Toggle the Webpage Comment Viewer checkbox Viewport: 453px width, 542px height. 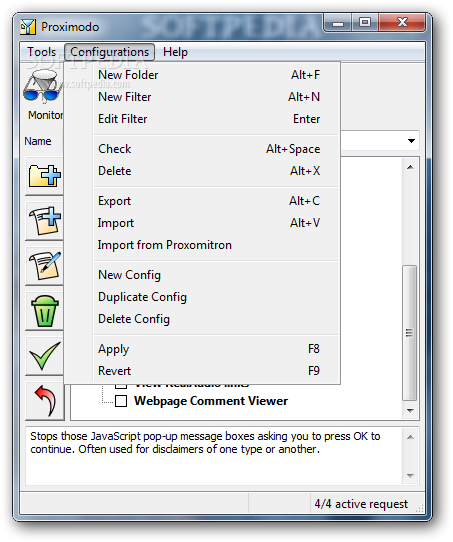[x=121, y=401]
